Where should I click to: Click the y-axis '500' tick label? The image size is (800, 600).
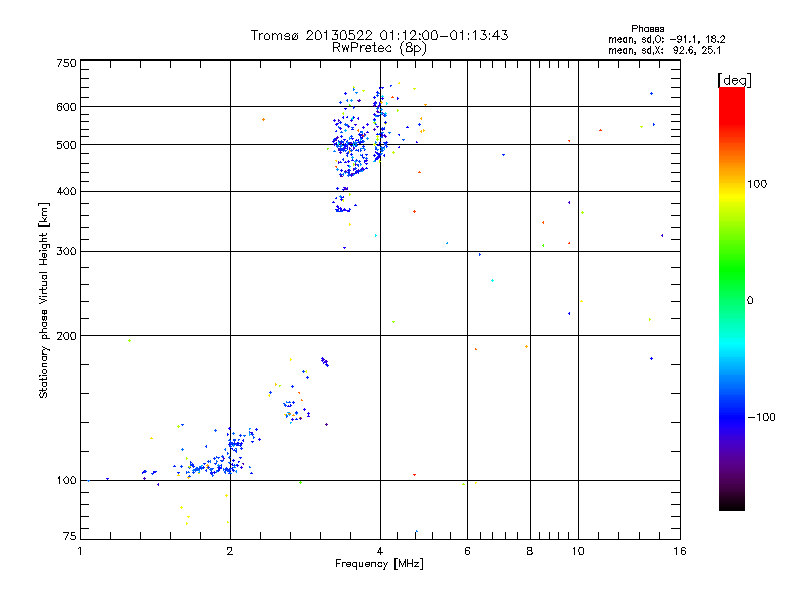[66, 145]
